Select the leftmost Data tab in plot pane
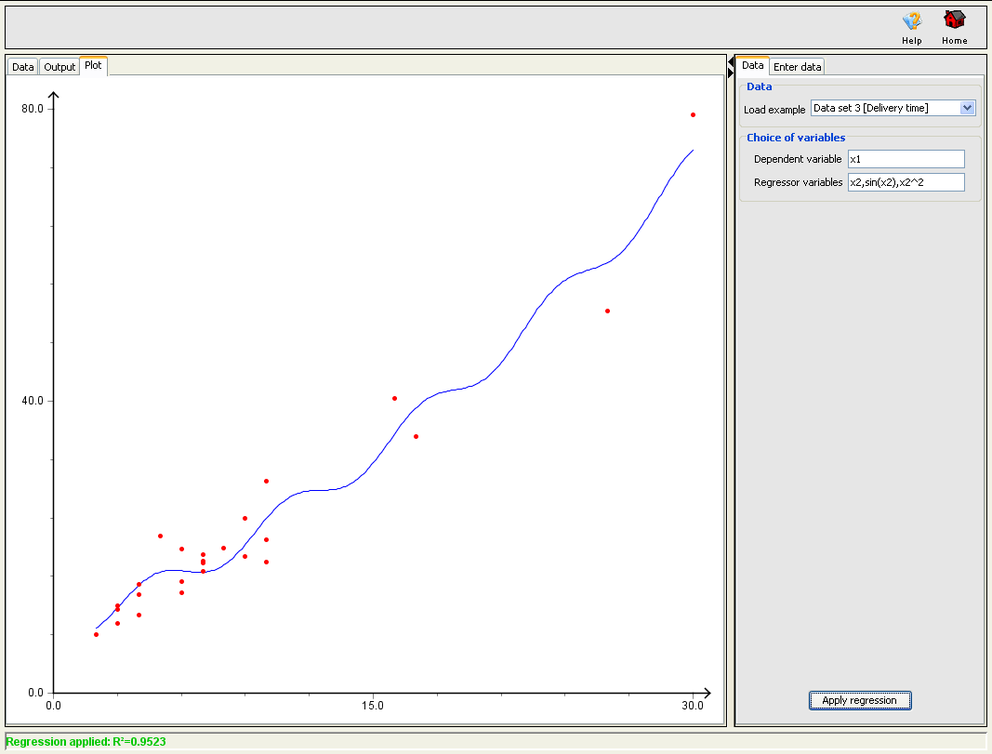The height and width of the screenshot is (754, 992). pyautogui.click(x=22, y=65)
